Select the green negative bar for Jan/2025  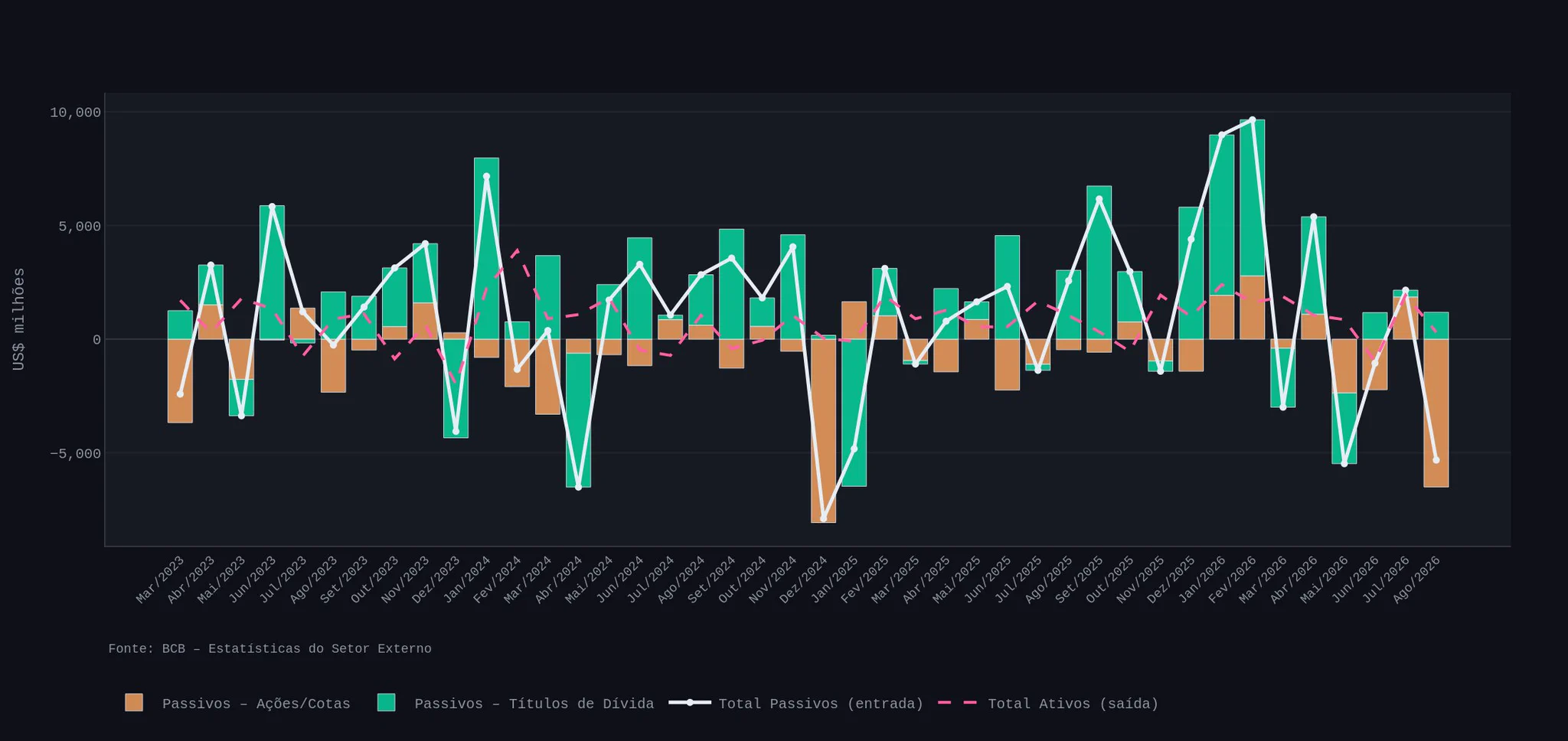[854, 413]
